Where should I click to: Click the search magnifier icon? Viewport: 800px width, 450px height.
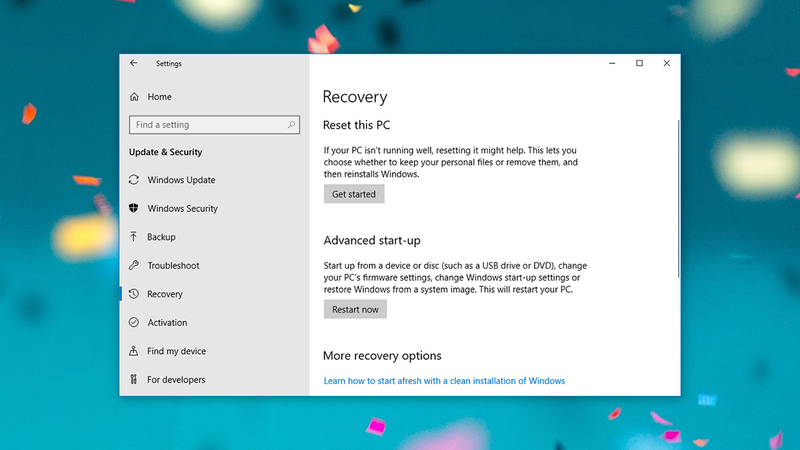click(x=291, y=124)
